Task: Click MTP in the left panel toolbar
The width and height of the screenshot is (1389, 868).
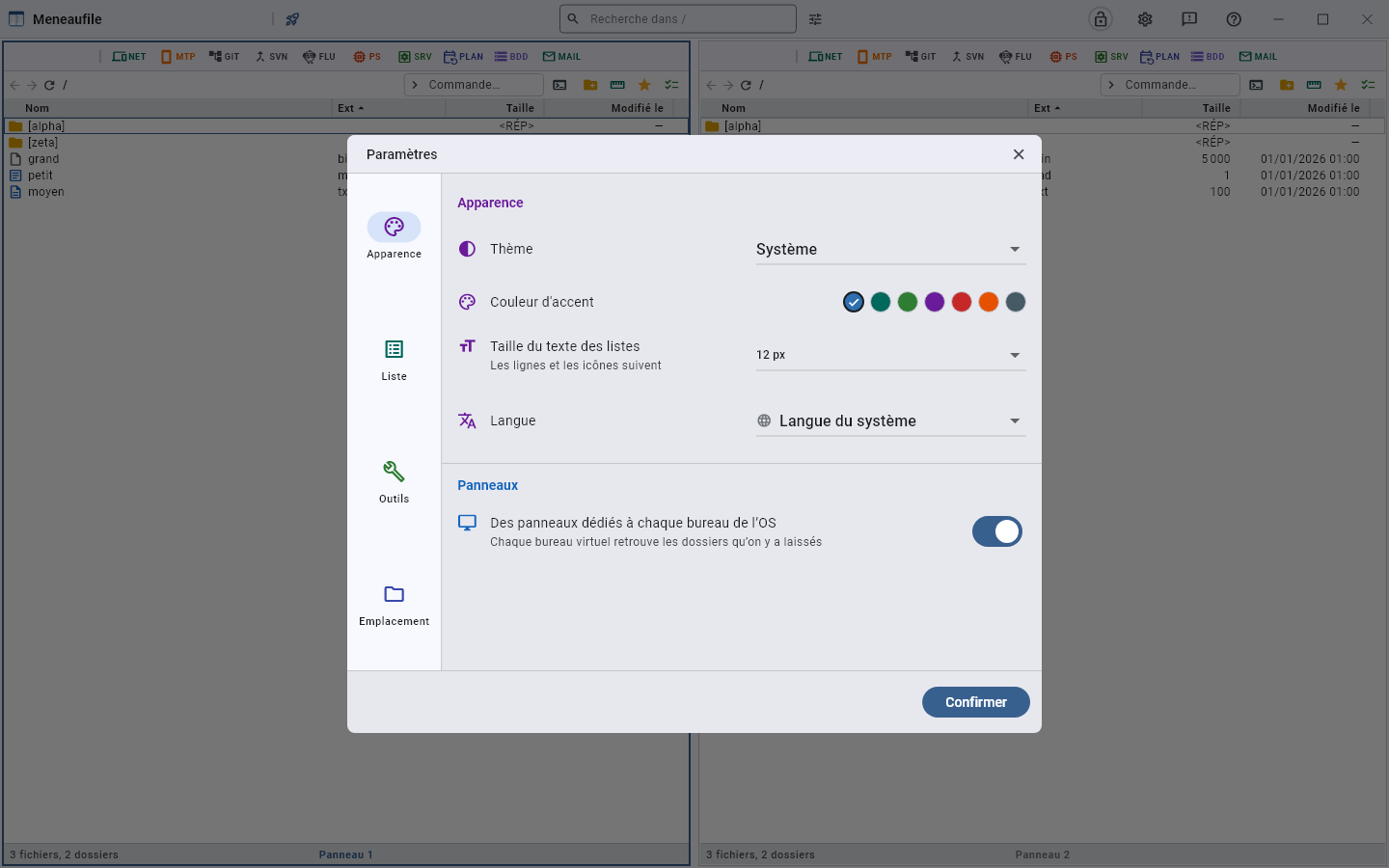Action: [178, 57]
